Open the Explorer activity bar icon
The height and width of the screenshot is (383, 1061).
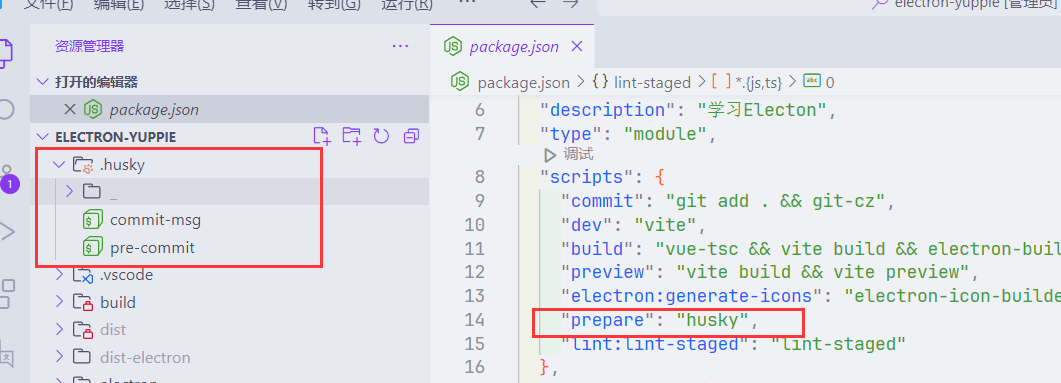[x=5, y=53]
